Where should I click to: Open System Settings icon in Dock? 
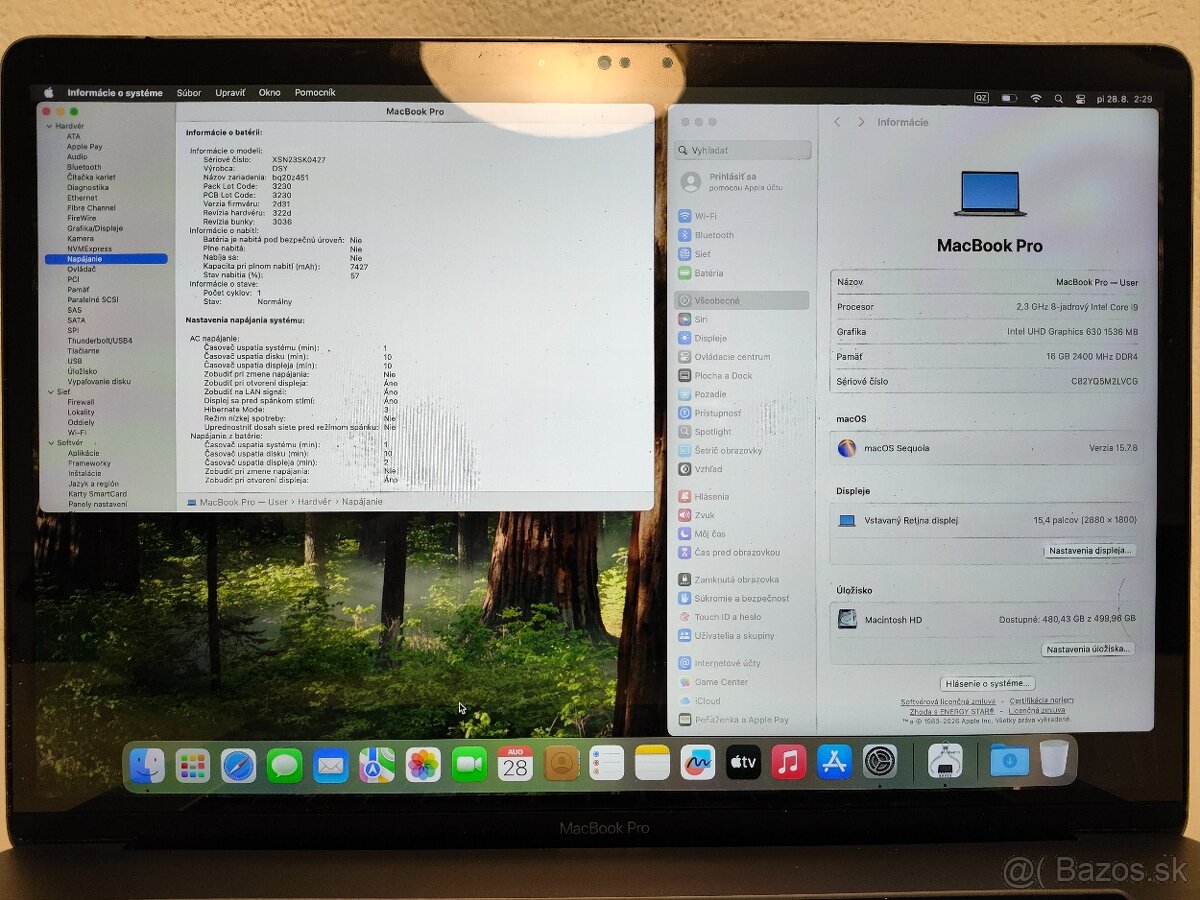point(880,761)
